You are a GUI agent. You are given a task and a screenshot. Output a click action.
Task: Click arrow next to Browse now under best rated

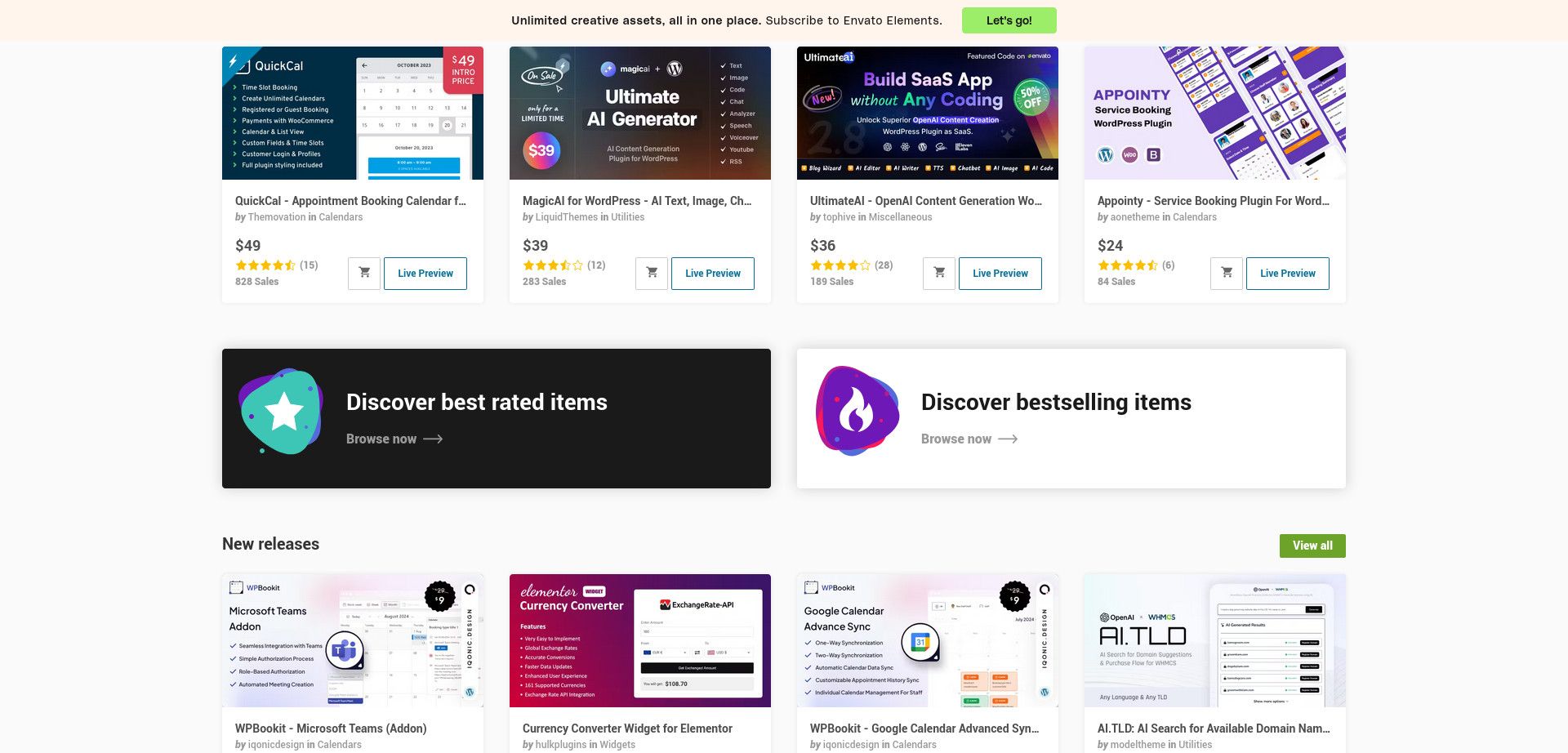point(434,439)
